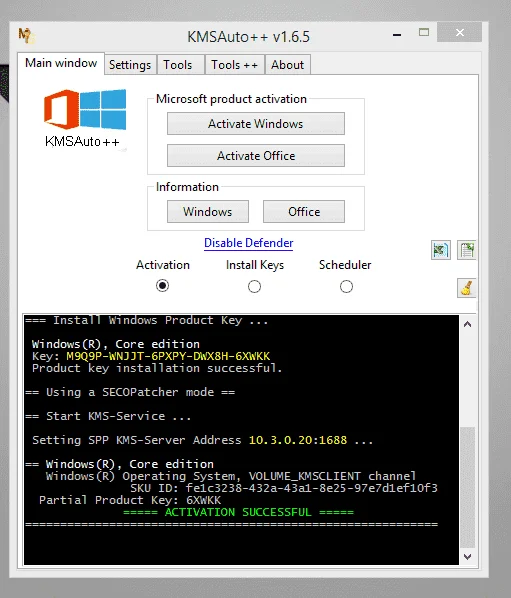511x598 pixels.
Task: Maximize the KMSAuto++ window
Action: 424,33
